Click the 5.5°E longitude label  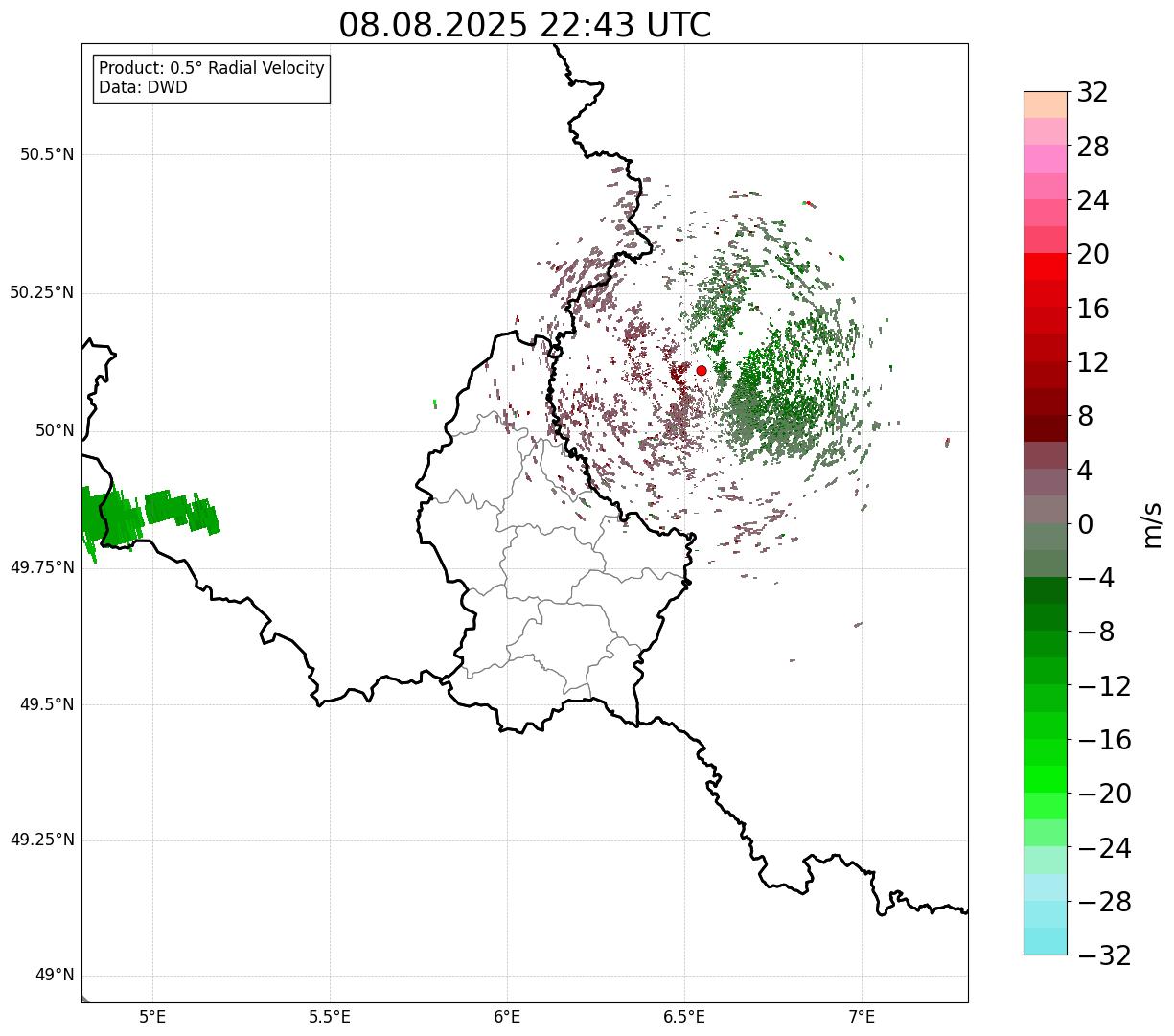coord(330,1017)
